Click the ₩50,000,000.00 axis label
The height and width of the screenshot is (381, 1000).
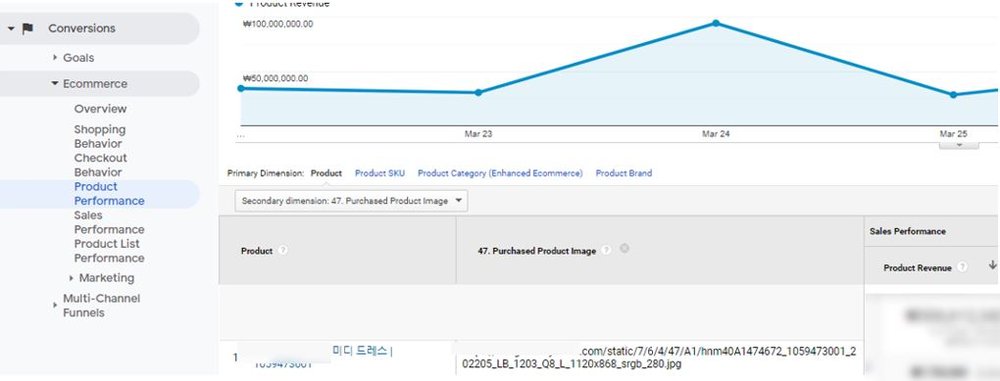pos(276,78)
